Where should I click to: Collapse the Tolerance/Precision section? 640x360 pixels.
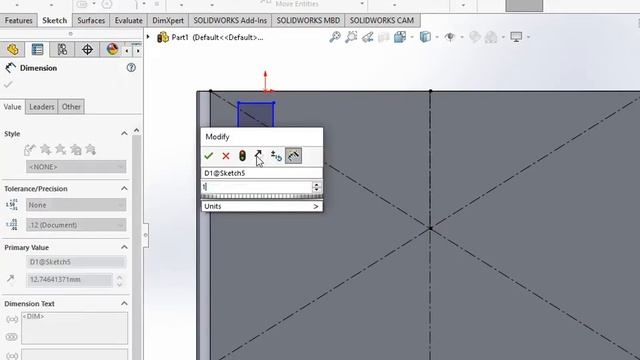[124, 189]
